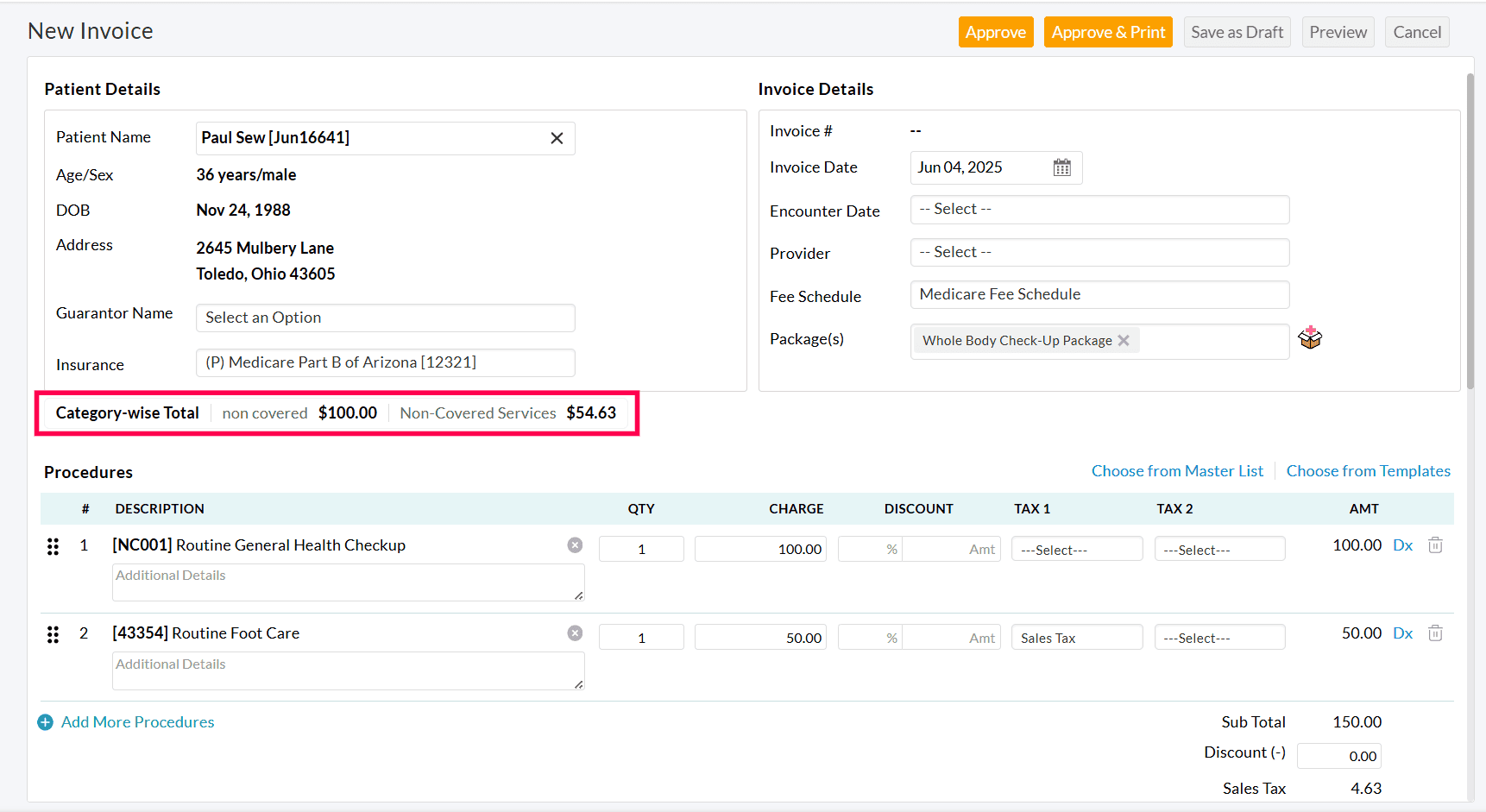This screenshot has width=1486, height=812.
Task: Open the Encounter Date dropdown
Action: click(1099, 210)
